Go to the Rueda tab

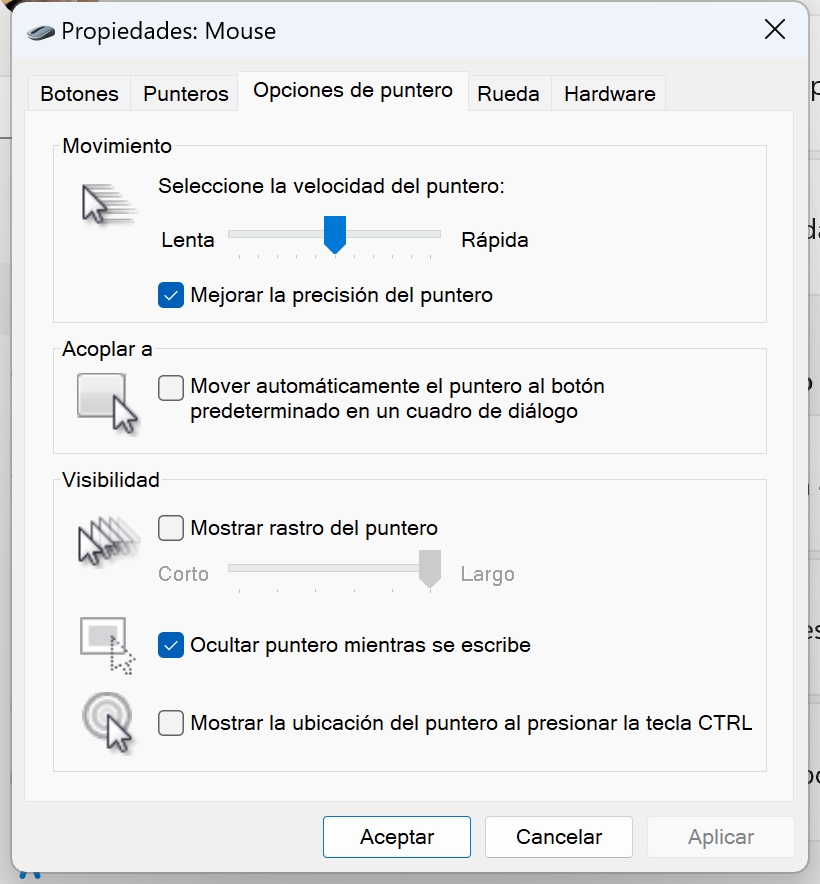[508, 94]
